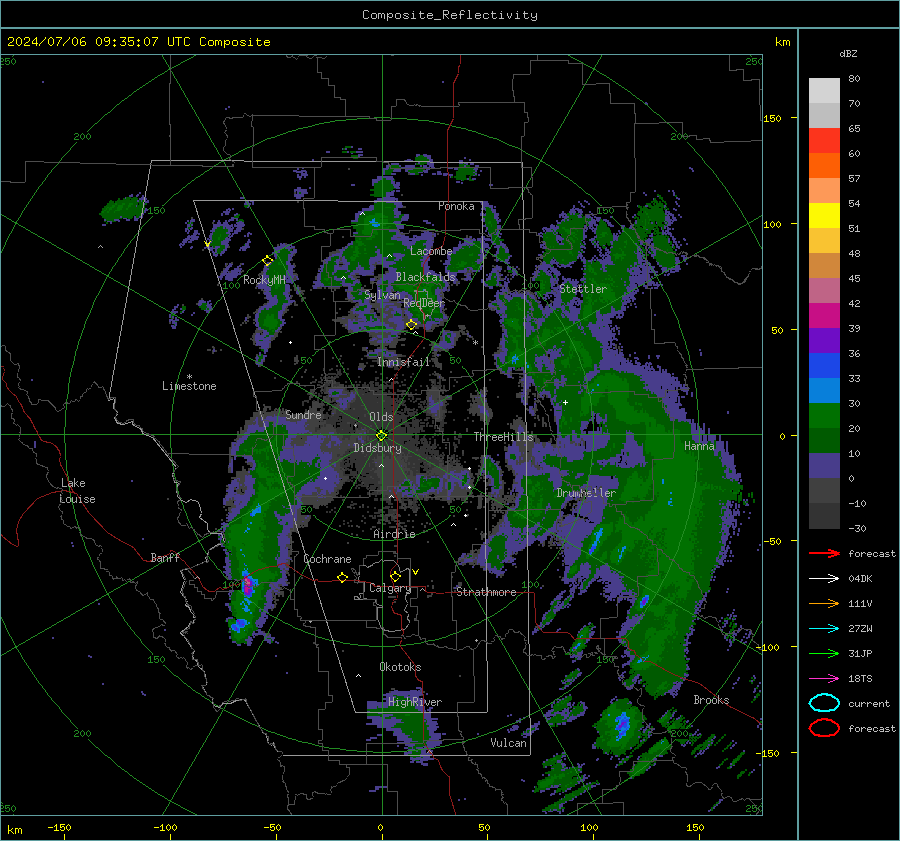Click the Blackfalds city label
Screen dimensions: 900x841
tap(425, 277)
